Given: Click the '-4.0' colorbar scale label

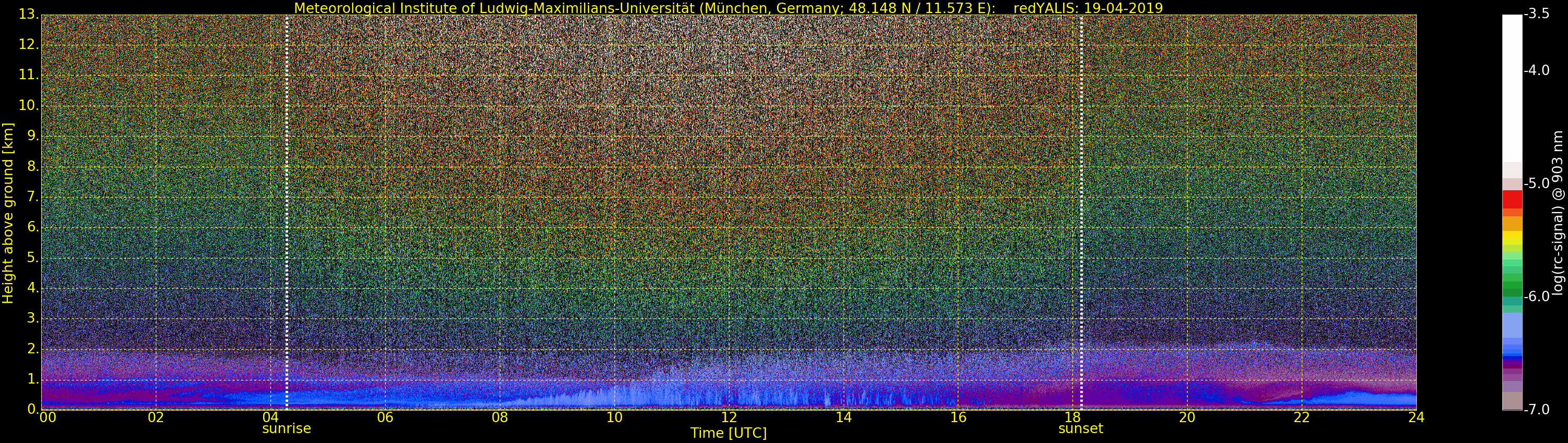Looking at the screenshot, I should [1536, 70].
